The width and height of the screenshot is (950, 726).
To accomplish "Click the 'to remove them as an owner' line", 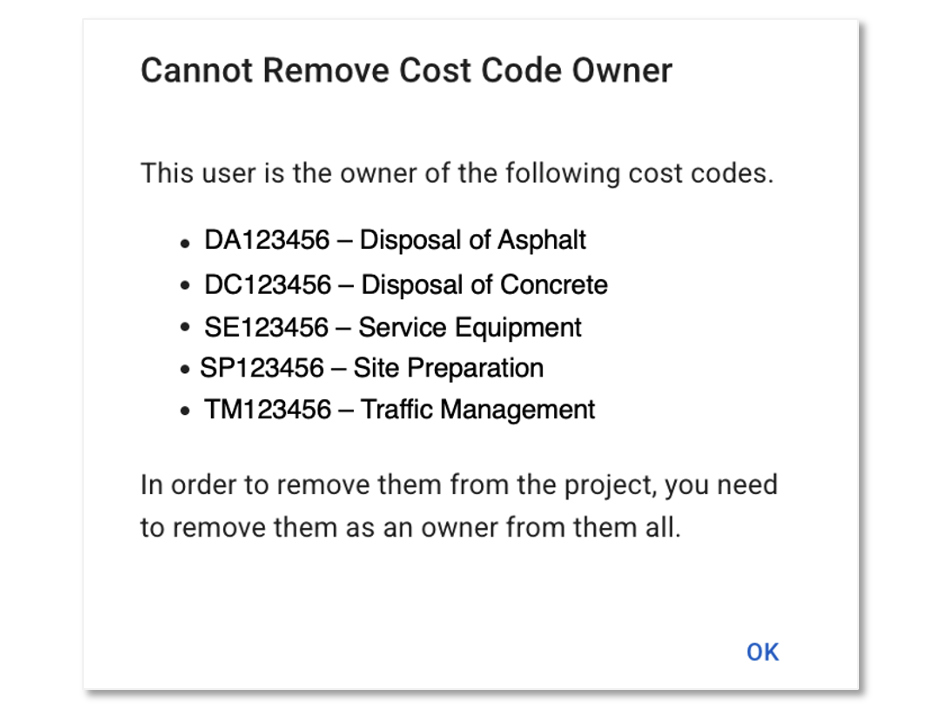I will click(x=410, y=528).
